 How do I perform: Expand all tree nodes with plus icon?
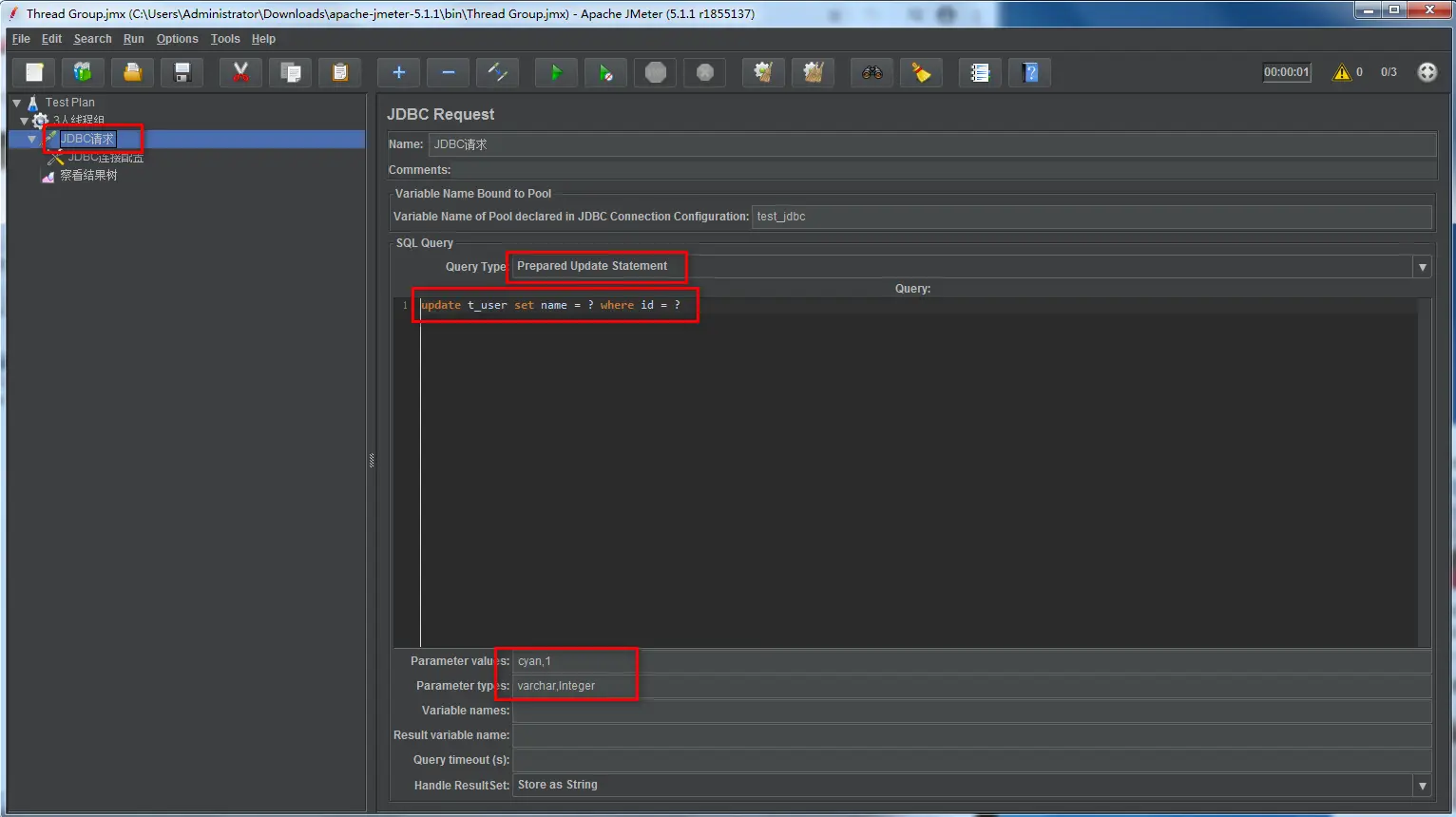[x=398, y=72]
